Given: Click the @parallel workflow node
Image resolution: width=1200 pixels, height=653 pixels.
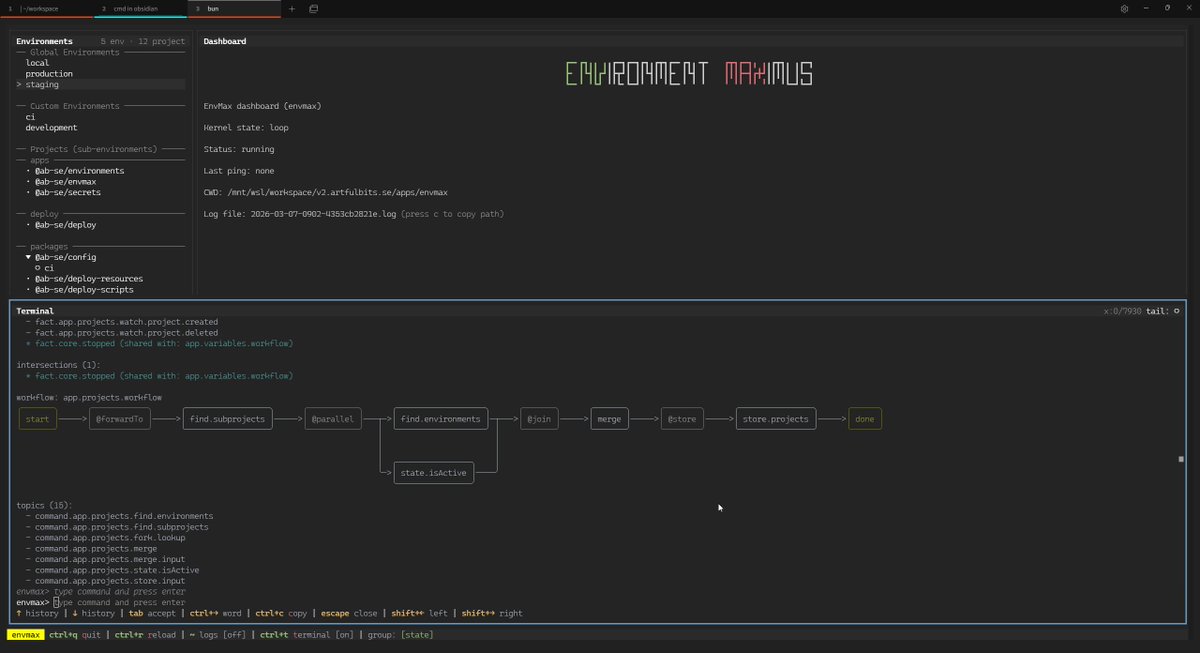Looking at the screenshot, I should [335, 419].
